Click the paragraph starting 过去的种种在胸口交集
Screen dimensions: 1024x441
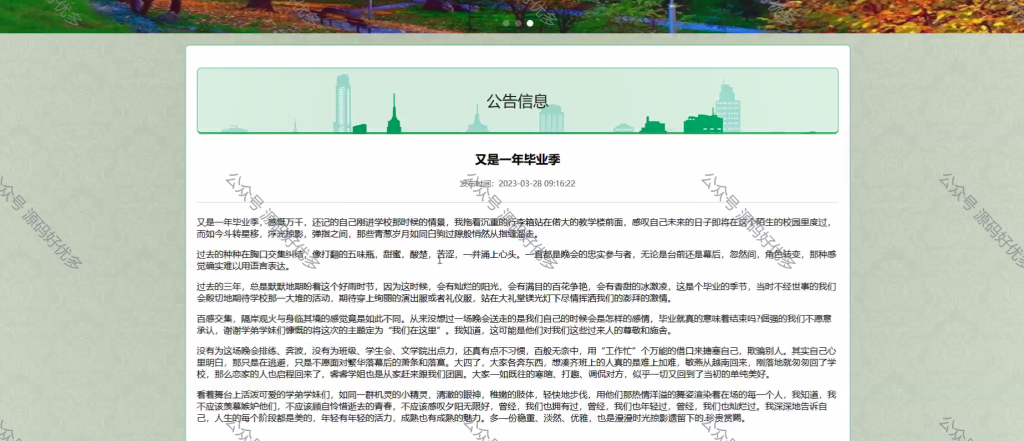click(x=517, y=260)
